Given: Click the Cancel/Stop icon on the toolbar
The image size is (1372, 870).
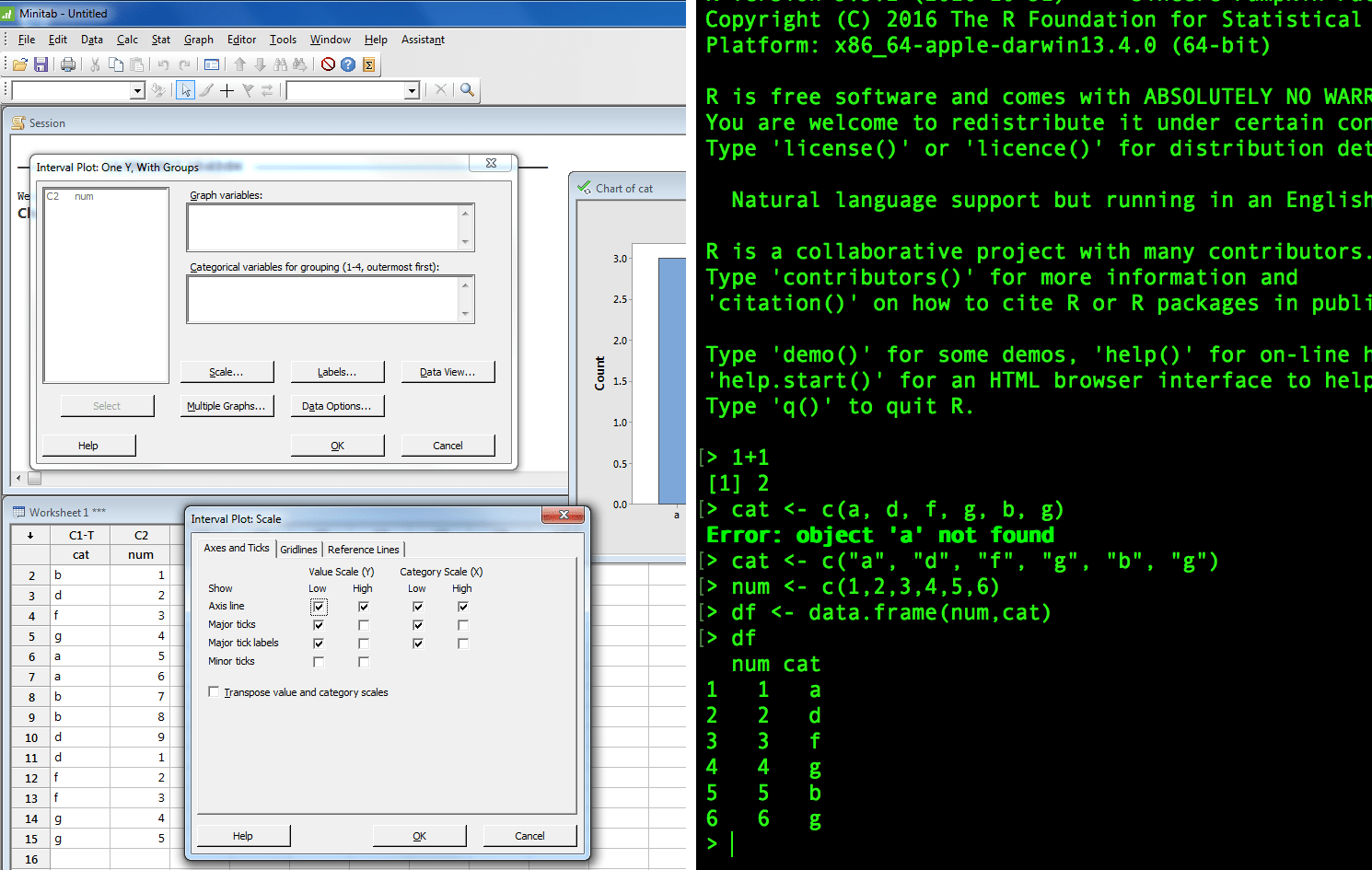Looking at the screenshot, I should 326,64.
